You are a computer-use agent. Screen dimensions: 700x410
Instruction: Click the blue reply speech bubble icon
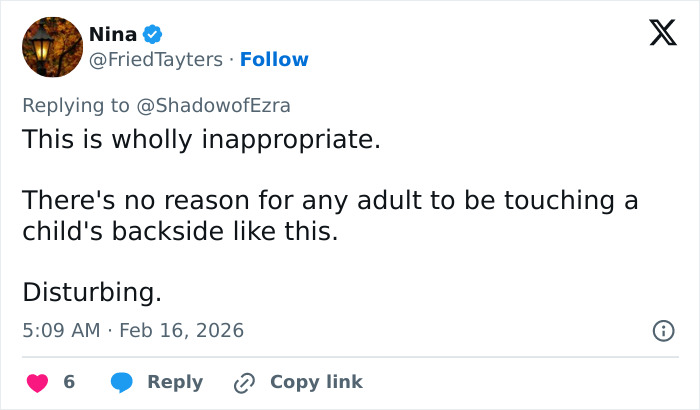(x=122, y=382)
